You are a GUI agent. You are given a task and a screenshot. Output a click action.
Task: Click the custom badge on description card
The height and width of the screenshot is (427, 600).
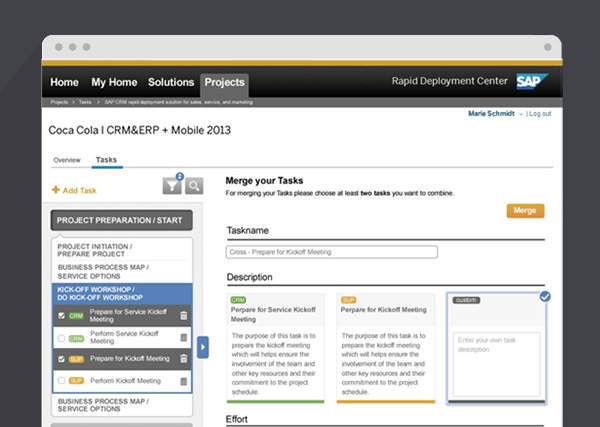tap(466, 300)
